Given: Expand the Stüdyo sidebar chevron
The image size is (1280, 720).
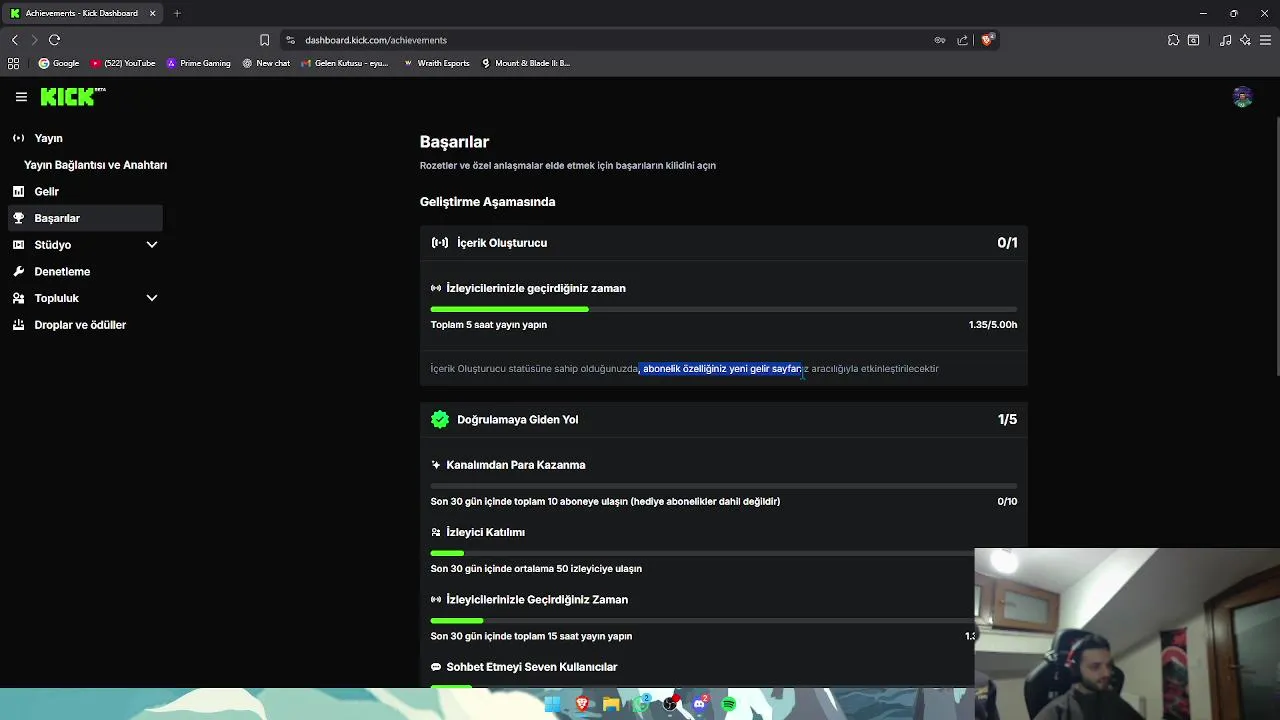Looking at the screenshot, I should [x=152, y=245].
